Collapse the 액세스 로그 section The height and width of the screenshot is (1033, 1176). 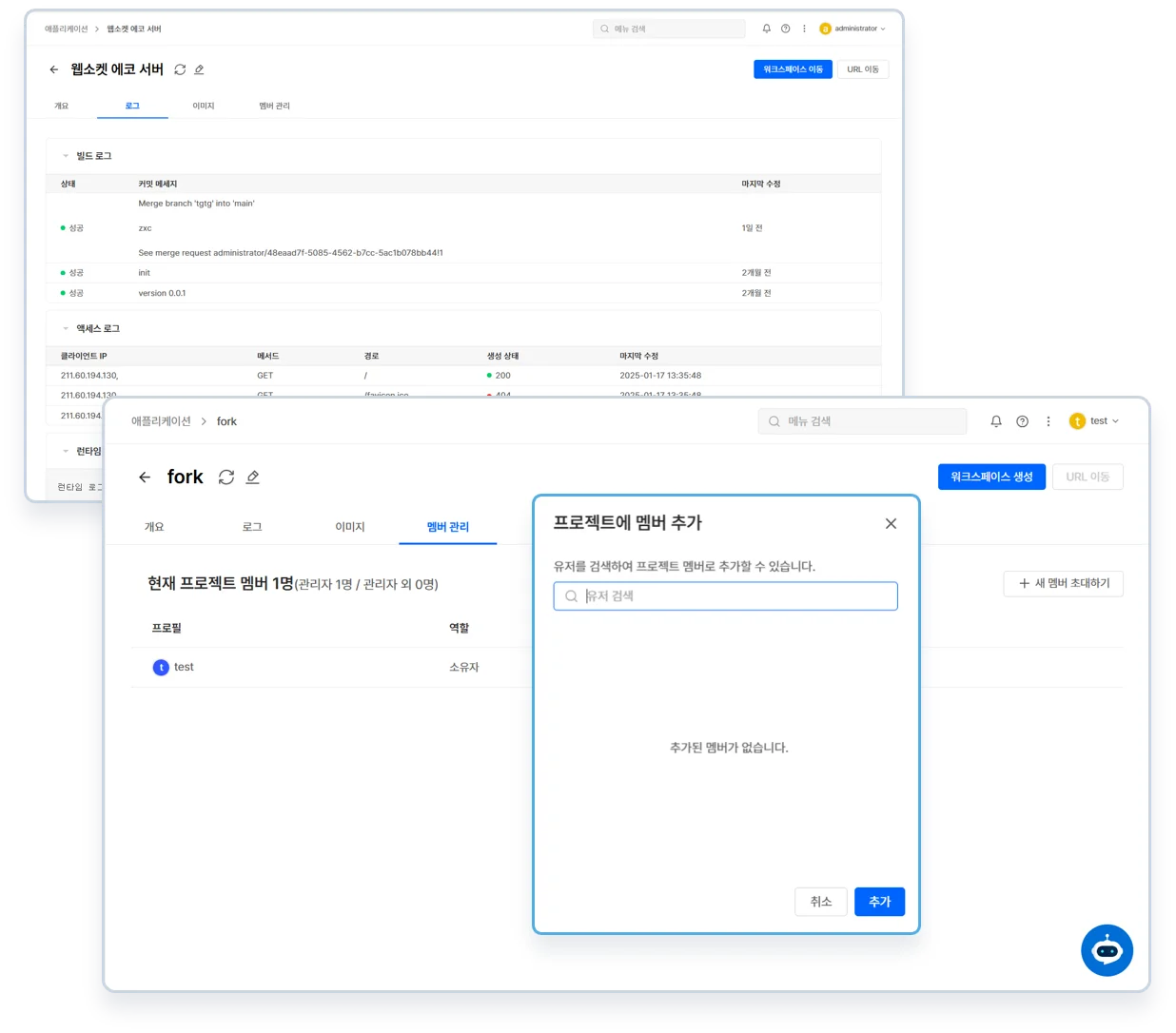(66, 328)
